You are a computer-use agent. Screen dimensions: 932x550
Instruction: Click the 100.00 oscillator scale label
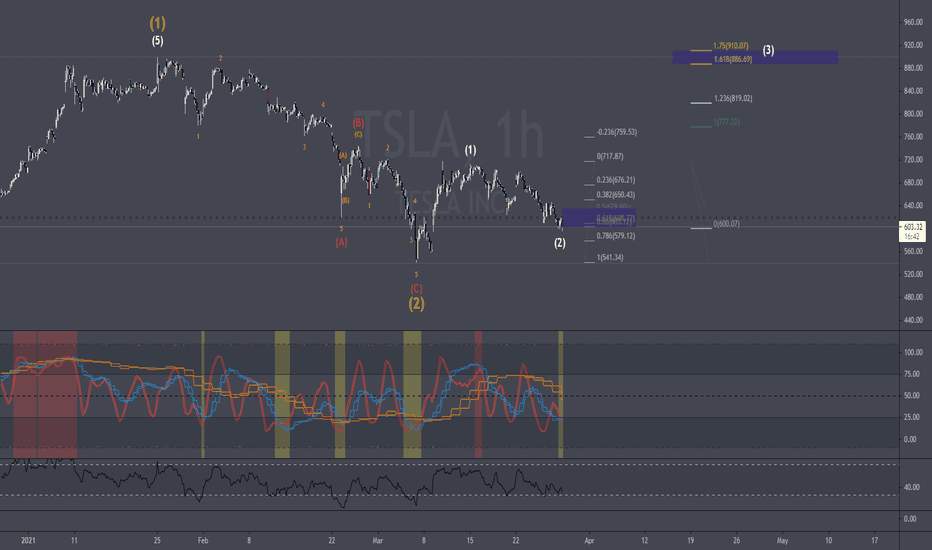[x=911, y=353]
